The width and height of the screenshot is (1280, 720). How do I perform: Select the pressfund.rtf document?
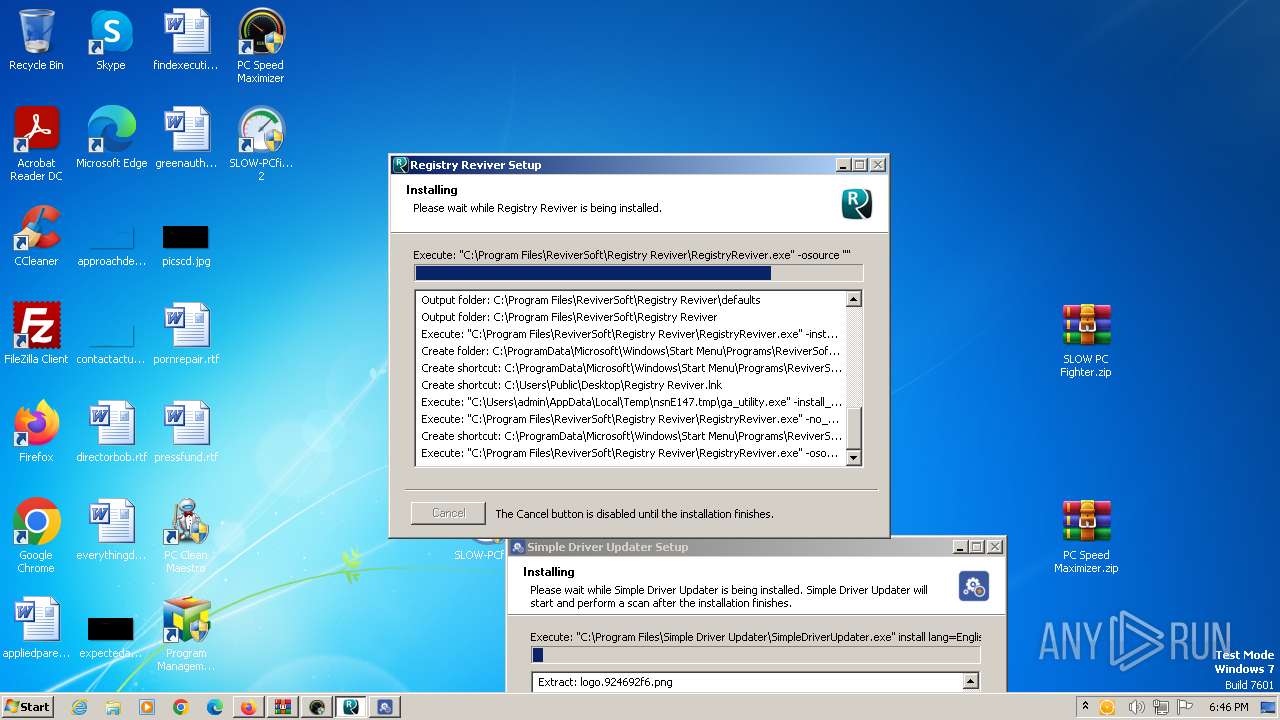coord(186,432)
